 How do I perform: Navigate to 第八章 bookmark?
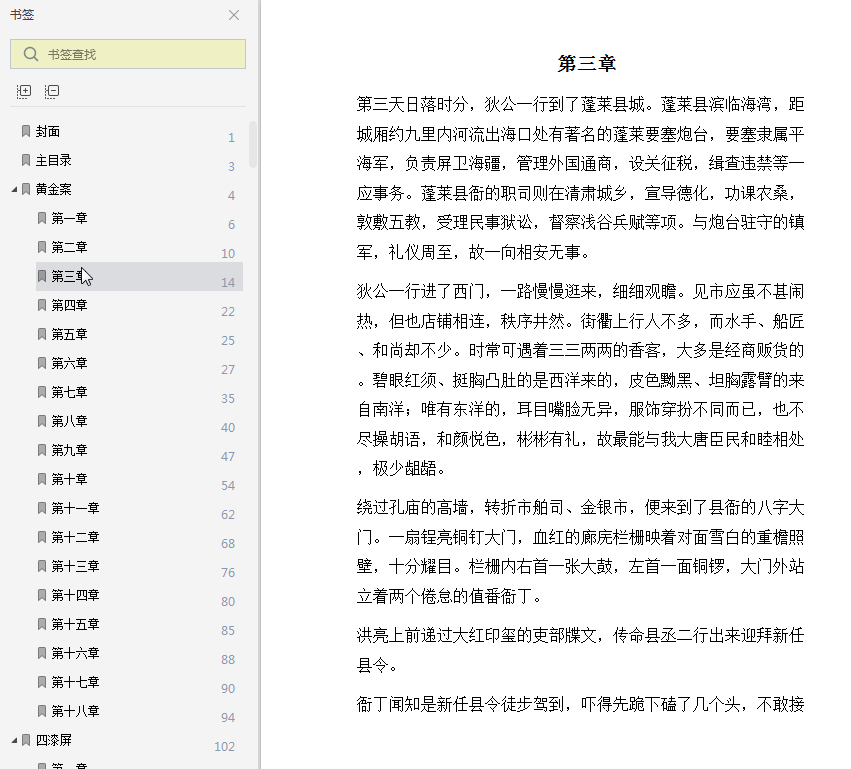pyautogui.click(x=69, y=421)
